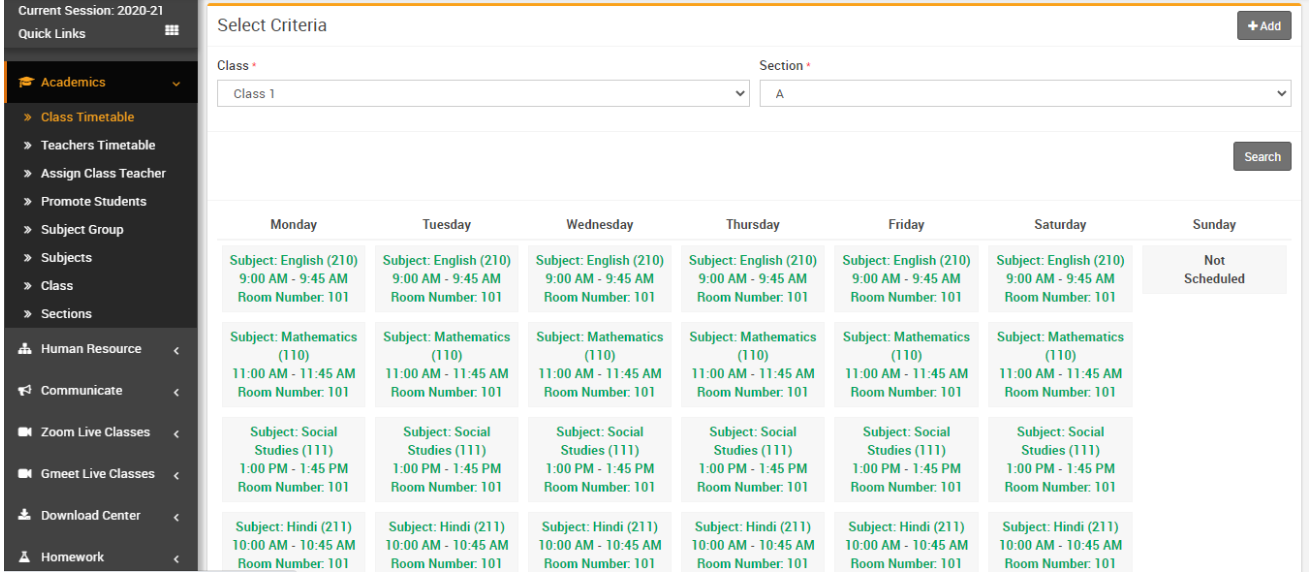Expand the Human Resource submenu arrow
This screenshot has height=580, width=1309.
click(x=176, y=350)
